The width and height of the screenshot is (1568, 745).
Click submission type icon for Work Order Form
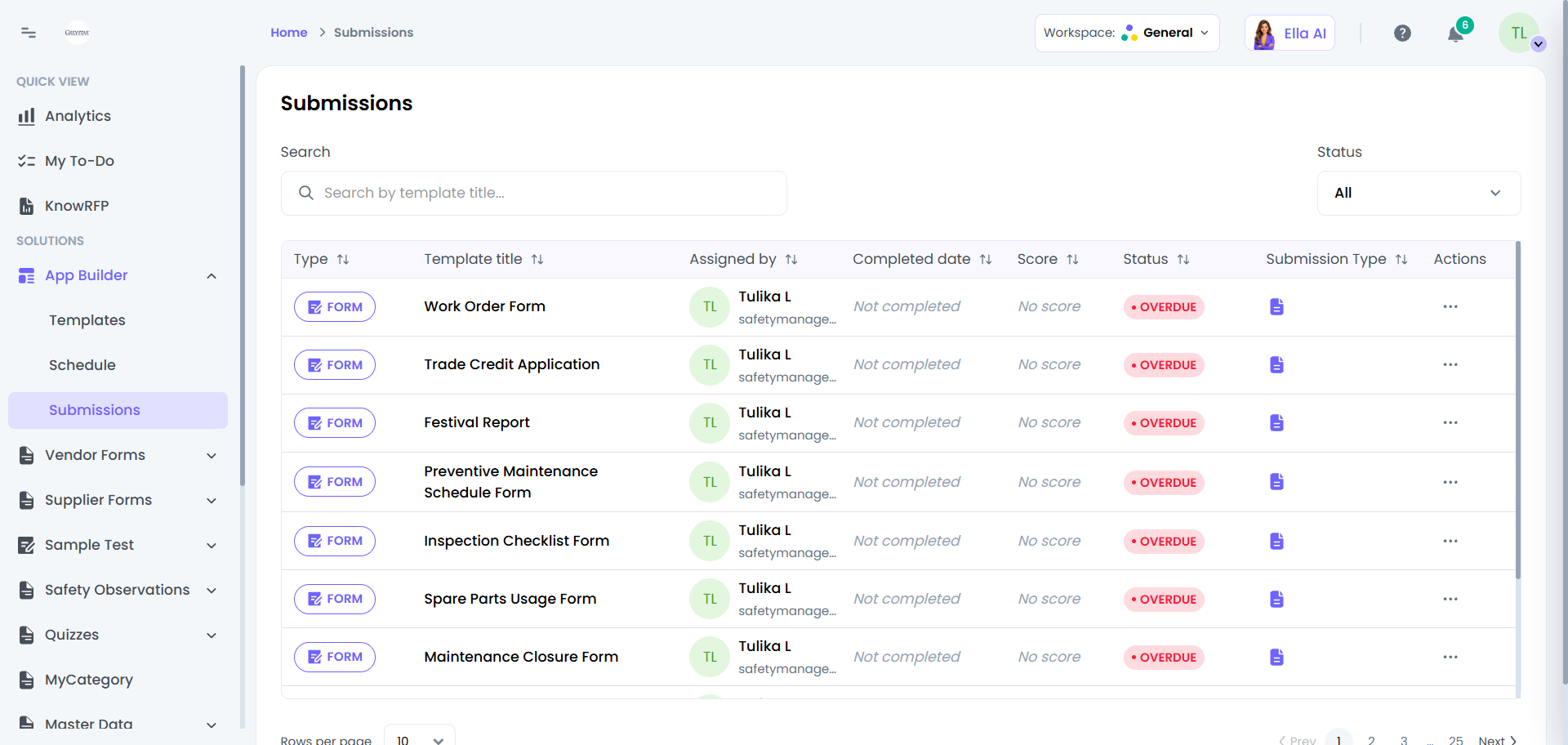coord(1276,306)
